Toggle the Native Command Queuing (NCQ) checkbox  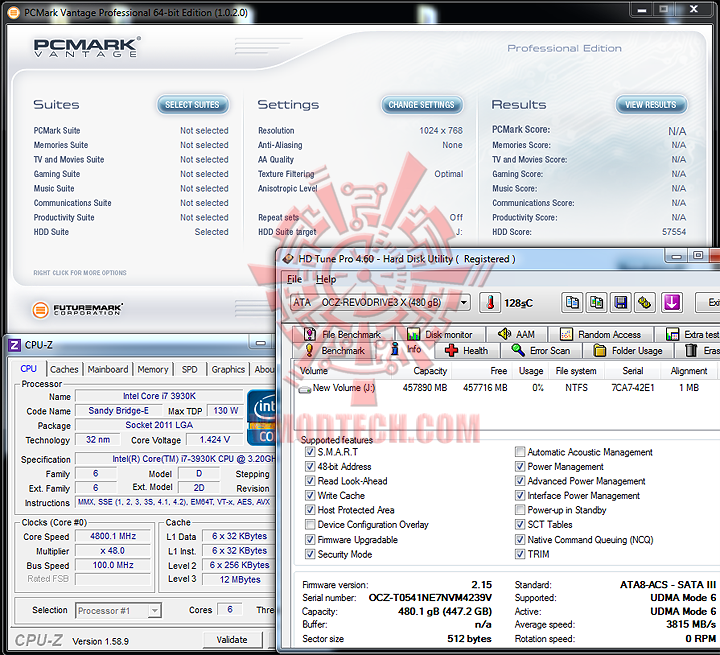[520, 540]
